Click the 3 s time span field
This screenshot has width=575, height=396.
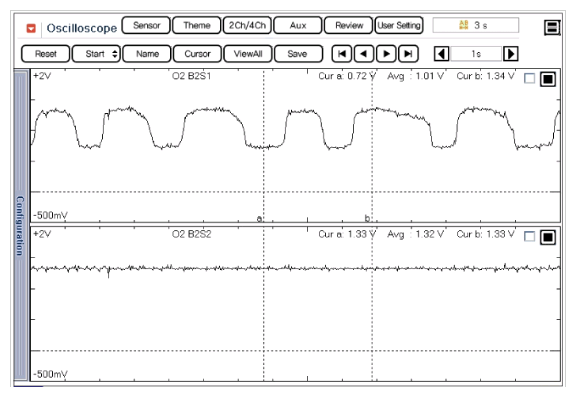476,25
